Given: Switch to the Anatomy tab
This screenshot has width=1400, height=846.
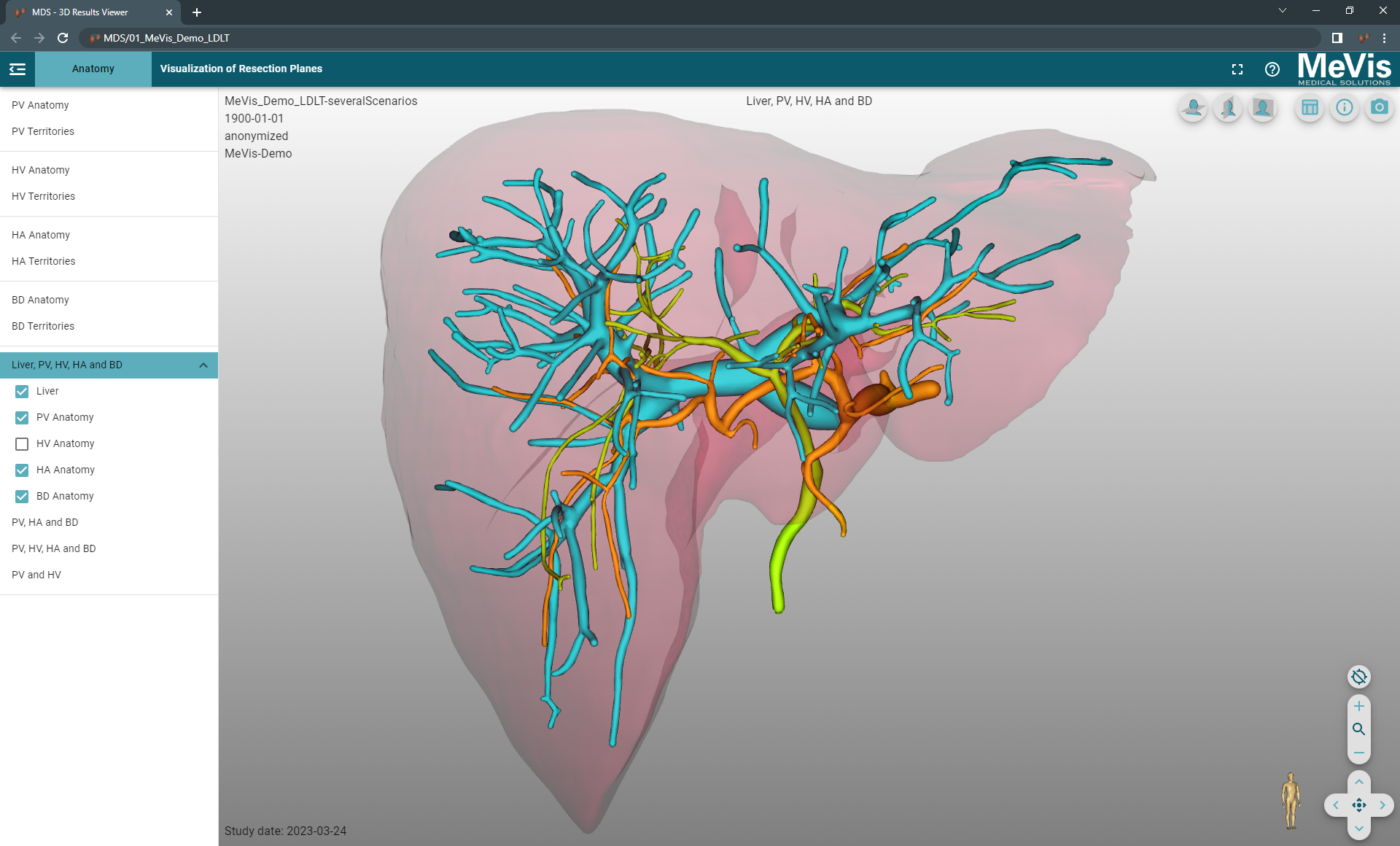Looking at the screenshot, I should click(93, 69).
